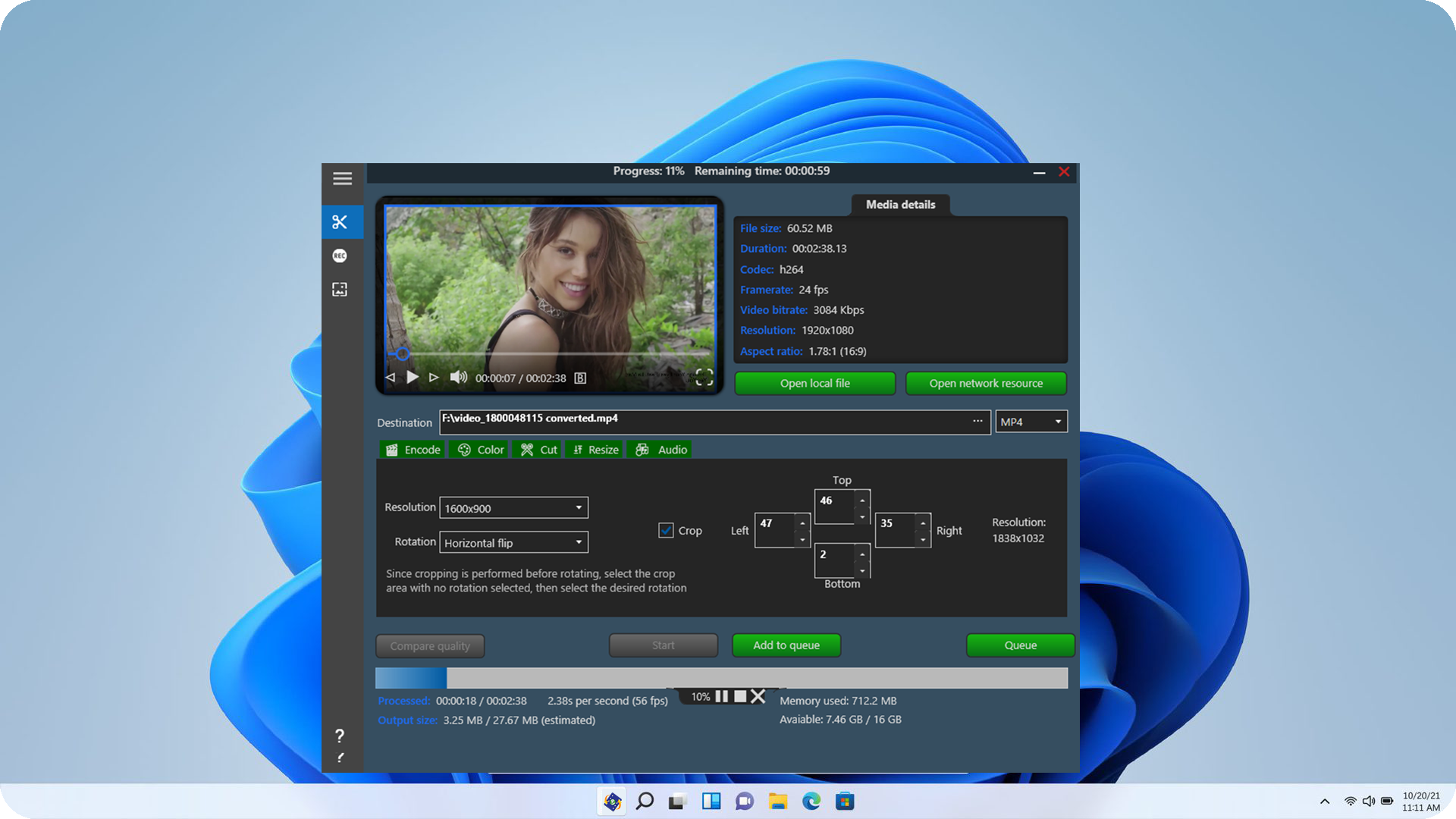Enter fullscreen video preview mode
This screenshot has height=819, width=1456.
tap(704, 378)
